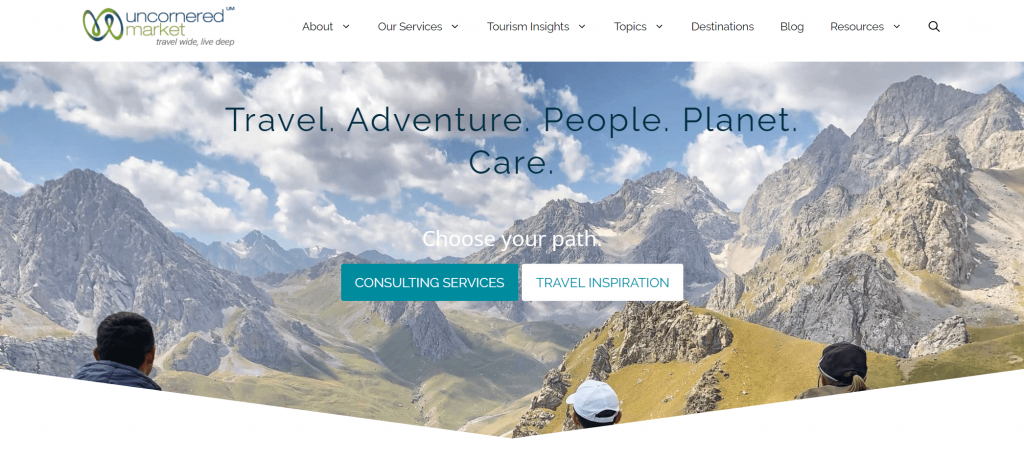The width and height of the screenshot is (1024, 458).
Task: Expand the Our Services chevron
Action: pos(455,27)
